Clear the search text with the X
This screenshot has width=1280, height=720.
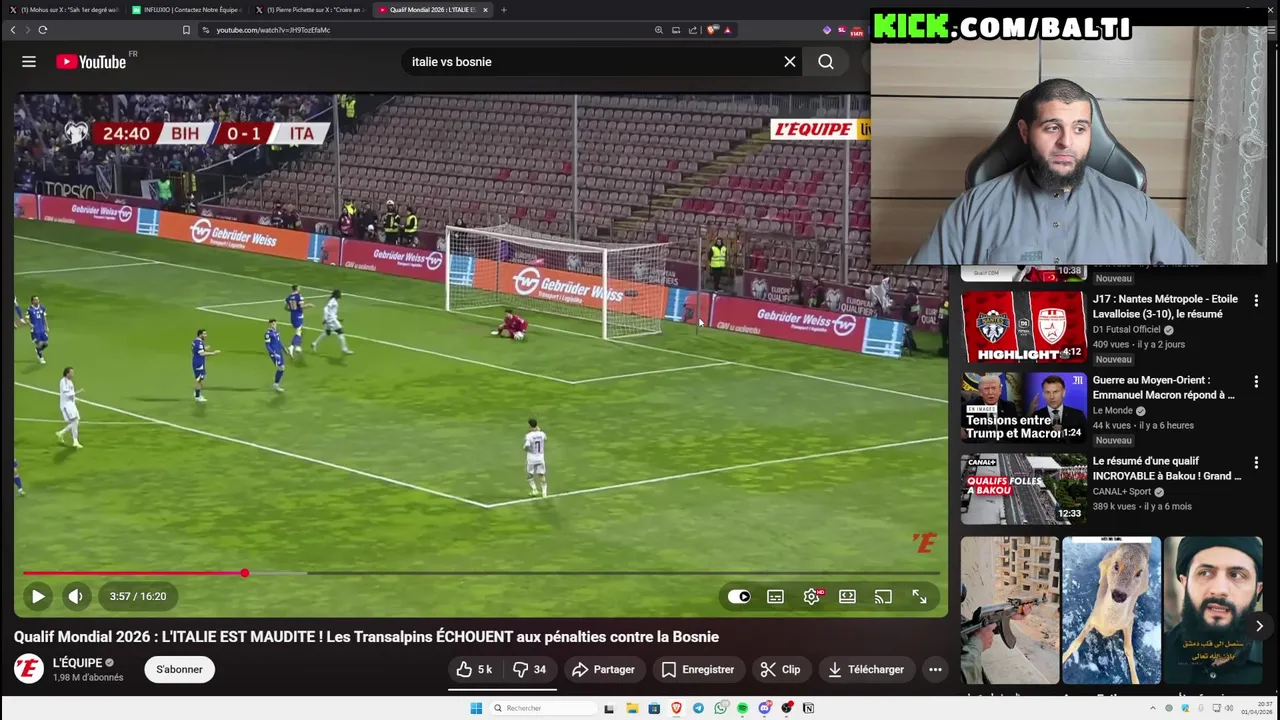tap(790, 62)
